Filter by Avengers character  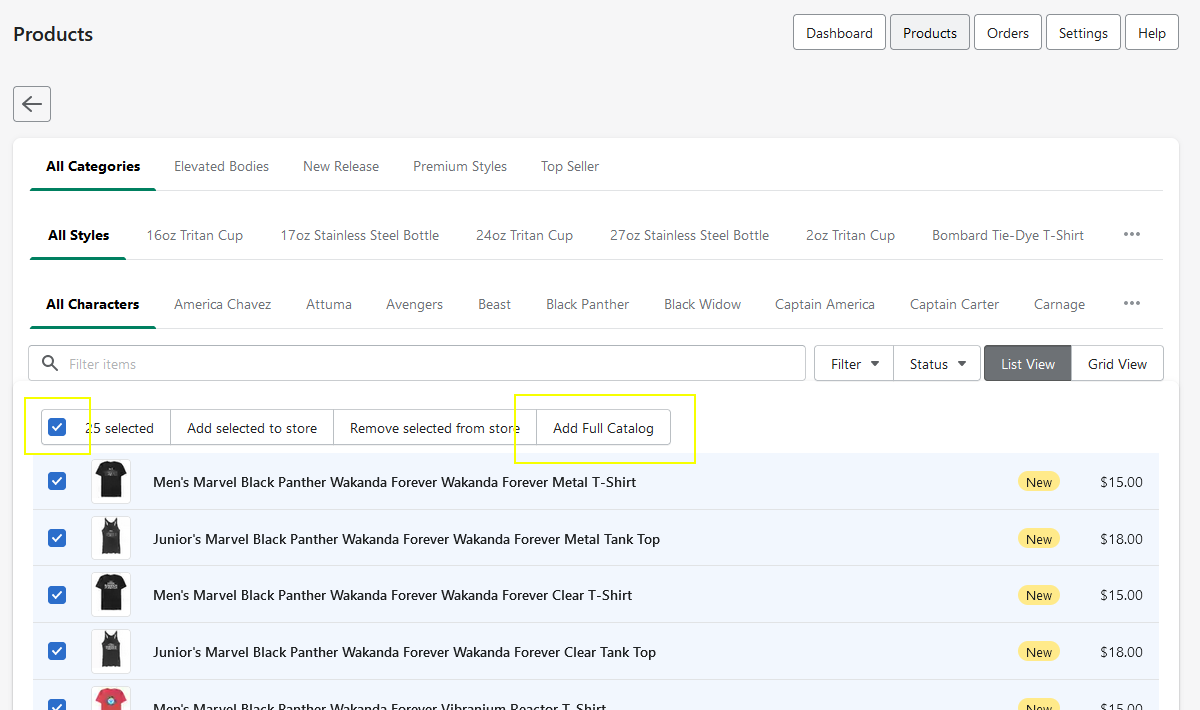coord(414,304)
